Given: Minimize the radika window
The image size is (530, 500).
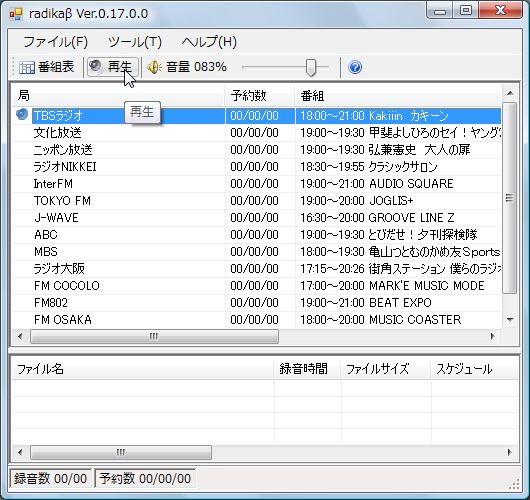Looking at the screenshot, I should point(440,11).
